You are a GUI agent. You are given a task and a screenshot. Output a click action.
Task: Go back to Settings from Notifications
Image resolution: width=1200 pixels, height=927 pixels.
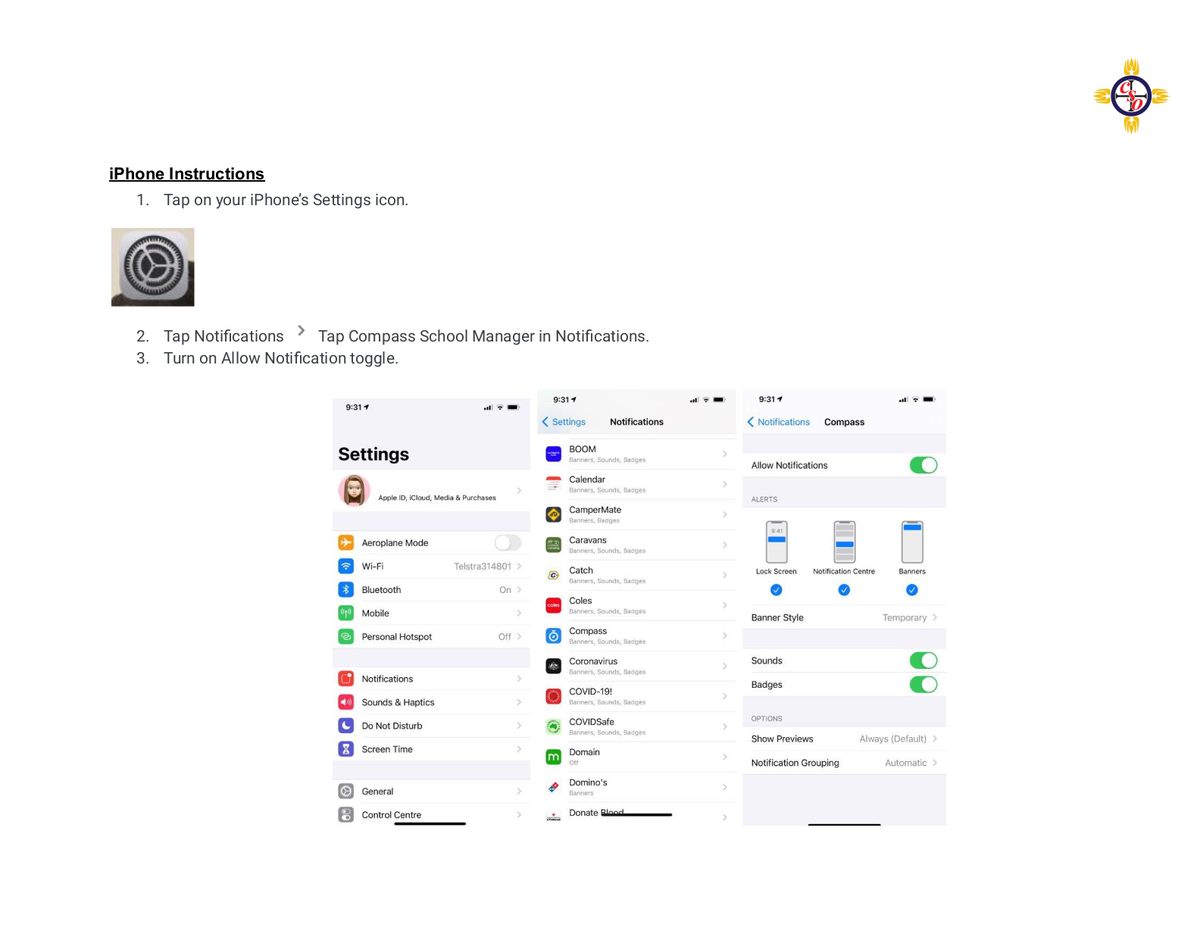(564, 422)
